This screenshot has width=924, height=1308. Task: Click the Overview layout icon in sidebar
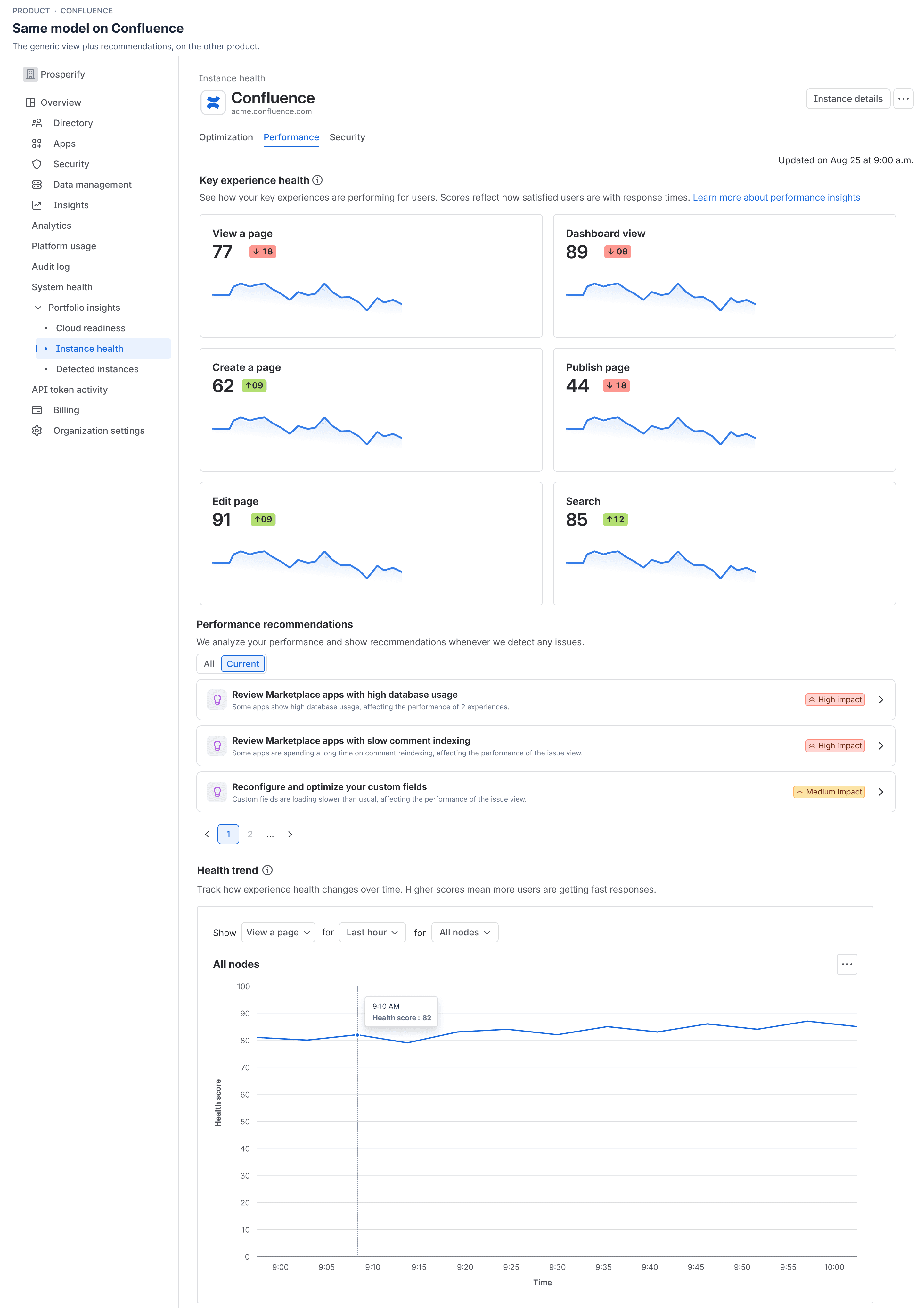coord(30,103)
